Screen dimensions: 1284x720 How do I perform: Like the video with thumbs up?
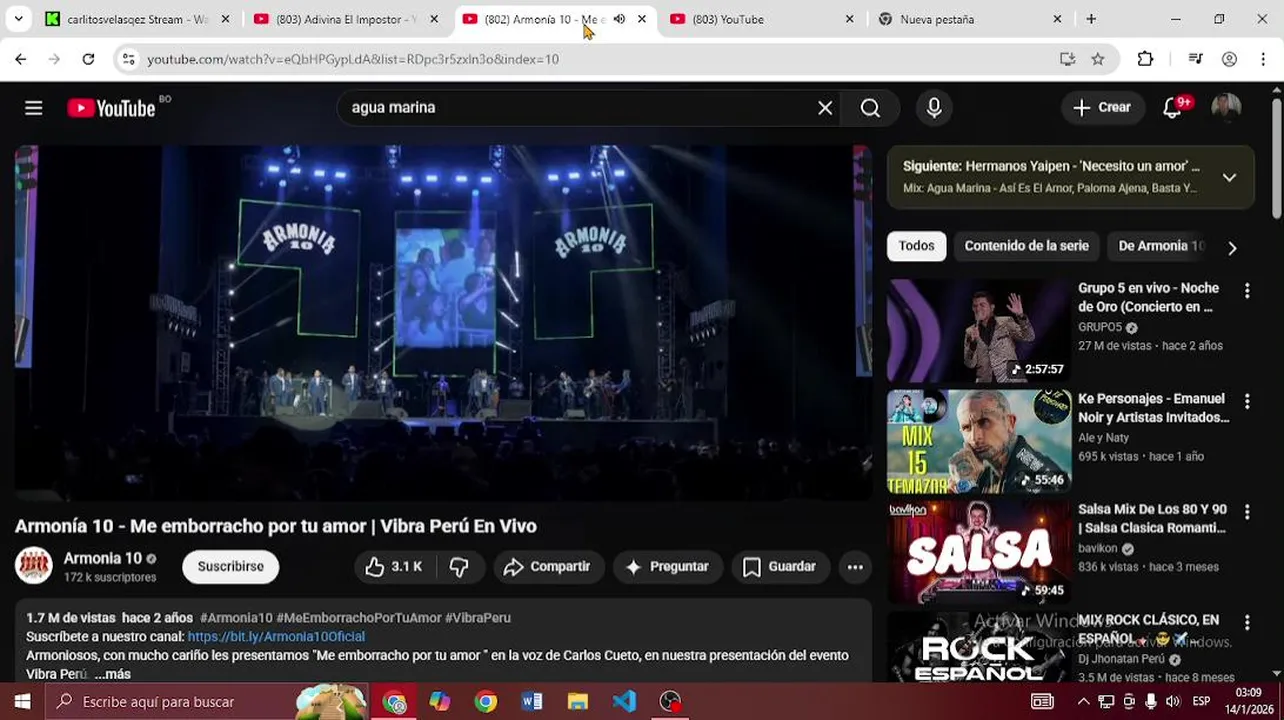(393, 567)
